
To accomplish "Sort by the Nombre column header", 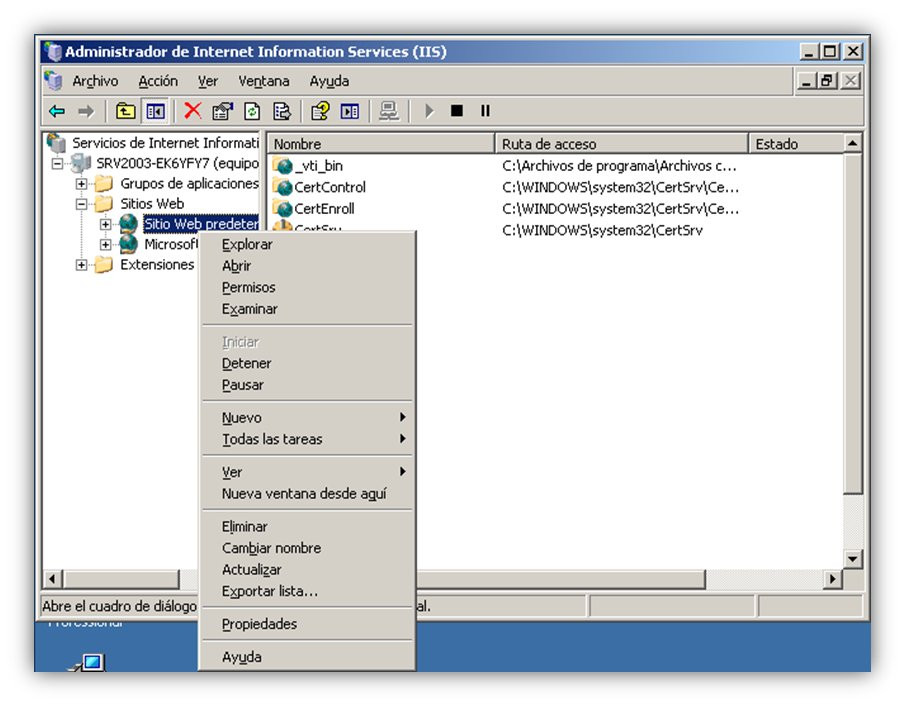I will (381, 144).
